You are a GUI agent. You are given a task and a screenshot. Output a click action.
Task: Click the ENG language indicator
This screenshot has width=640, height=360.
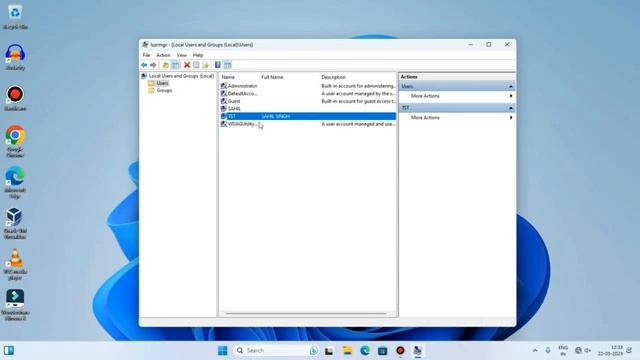[x=563, y=351]
